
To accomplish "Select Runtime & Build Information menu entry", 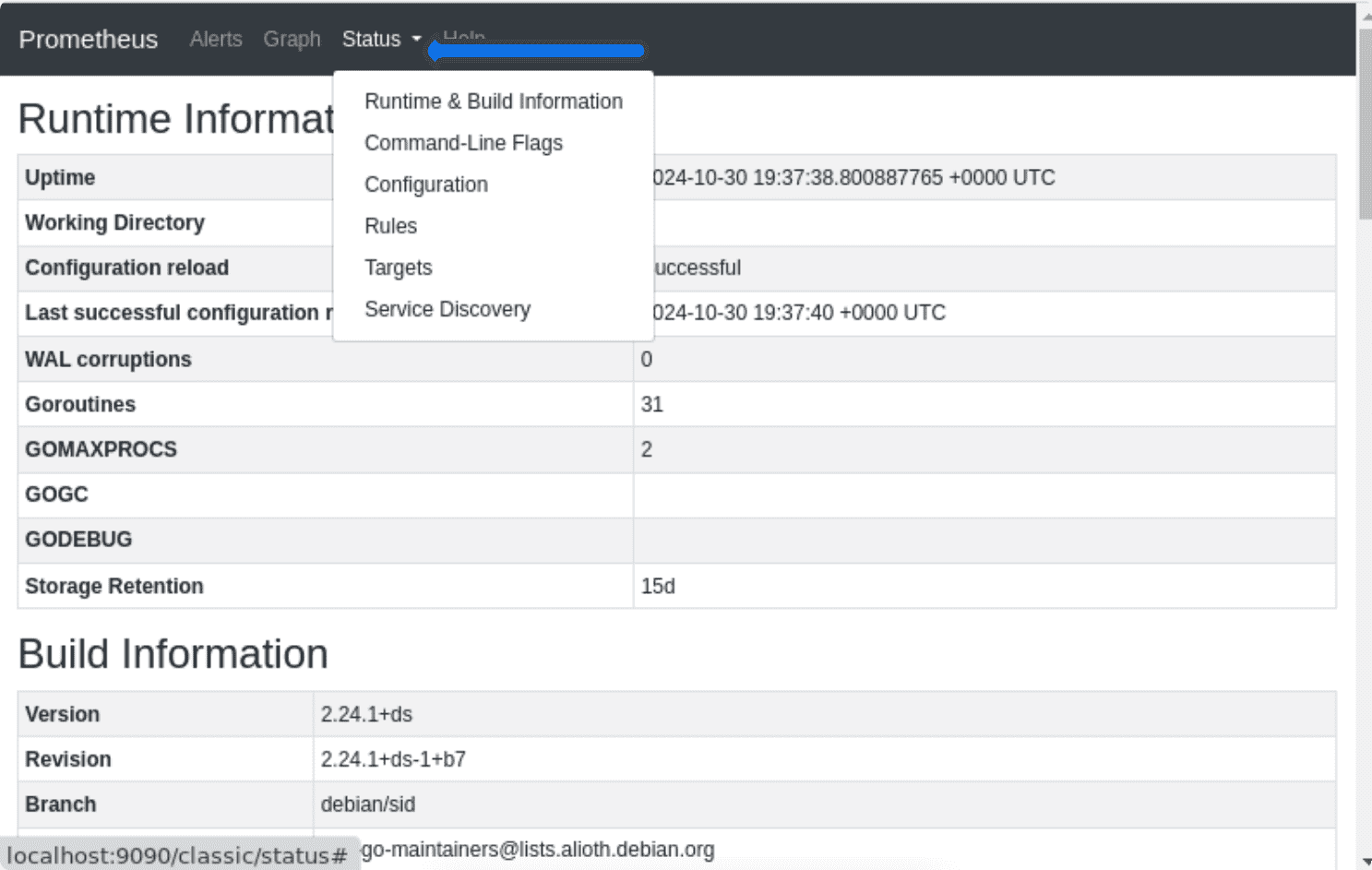I will 493,101.
